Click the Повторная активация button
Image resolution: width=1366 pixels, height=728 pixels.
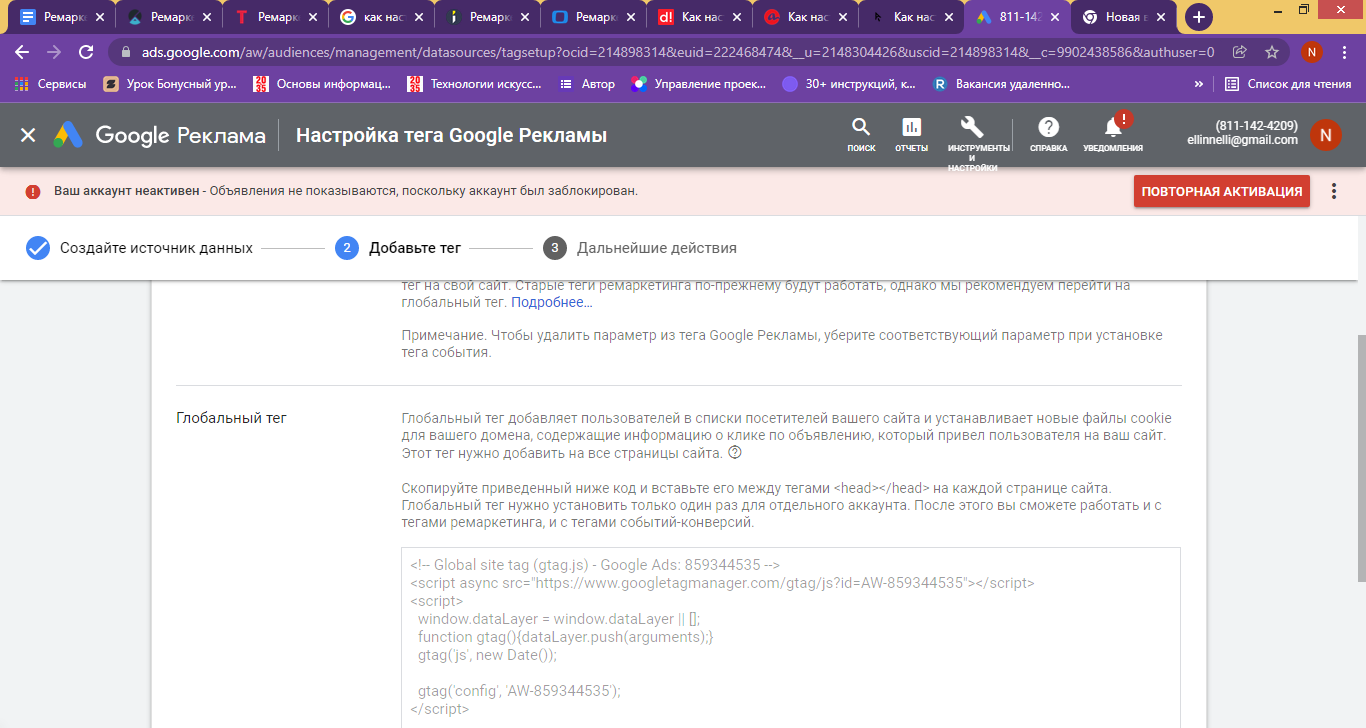(x=1222, y=191)
